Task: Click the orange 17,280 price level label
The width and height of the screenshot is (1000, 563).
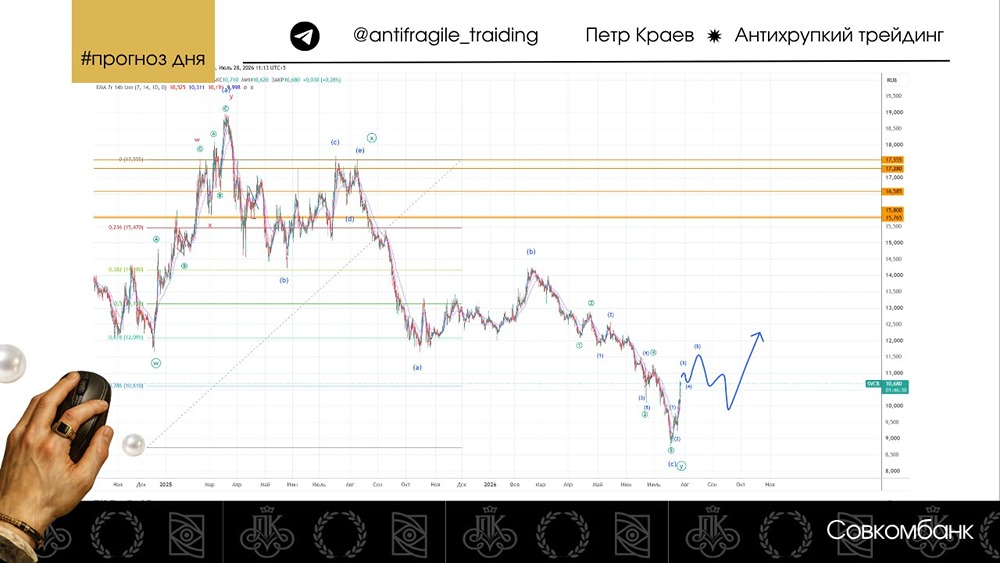Action: pyautogui.click(x=893, y=168)
